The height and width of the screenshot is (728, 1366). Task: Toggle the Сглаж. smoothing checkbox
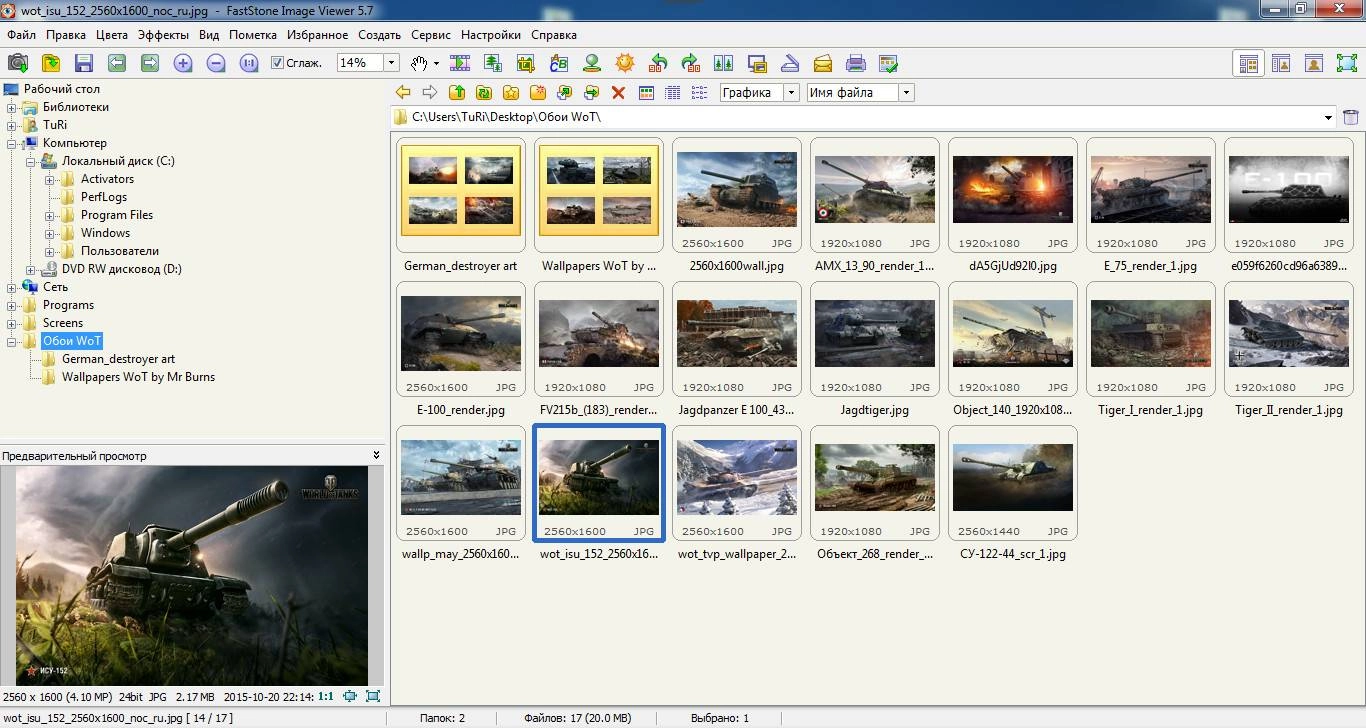tap(278, 63)
